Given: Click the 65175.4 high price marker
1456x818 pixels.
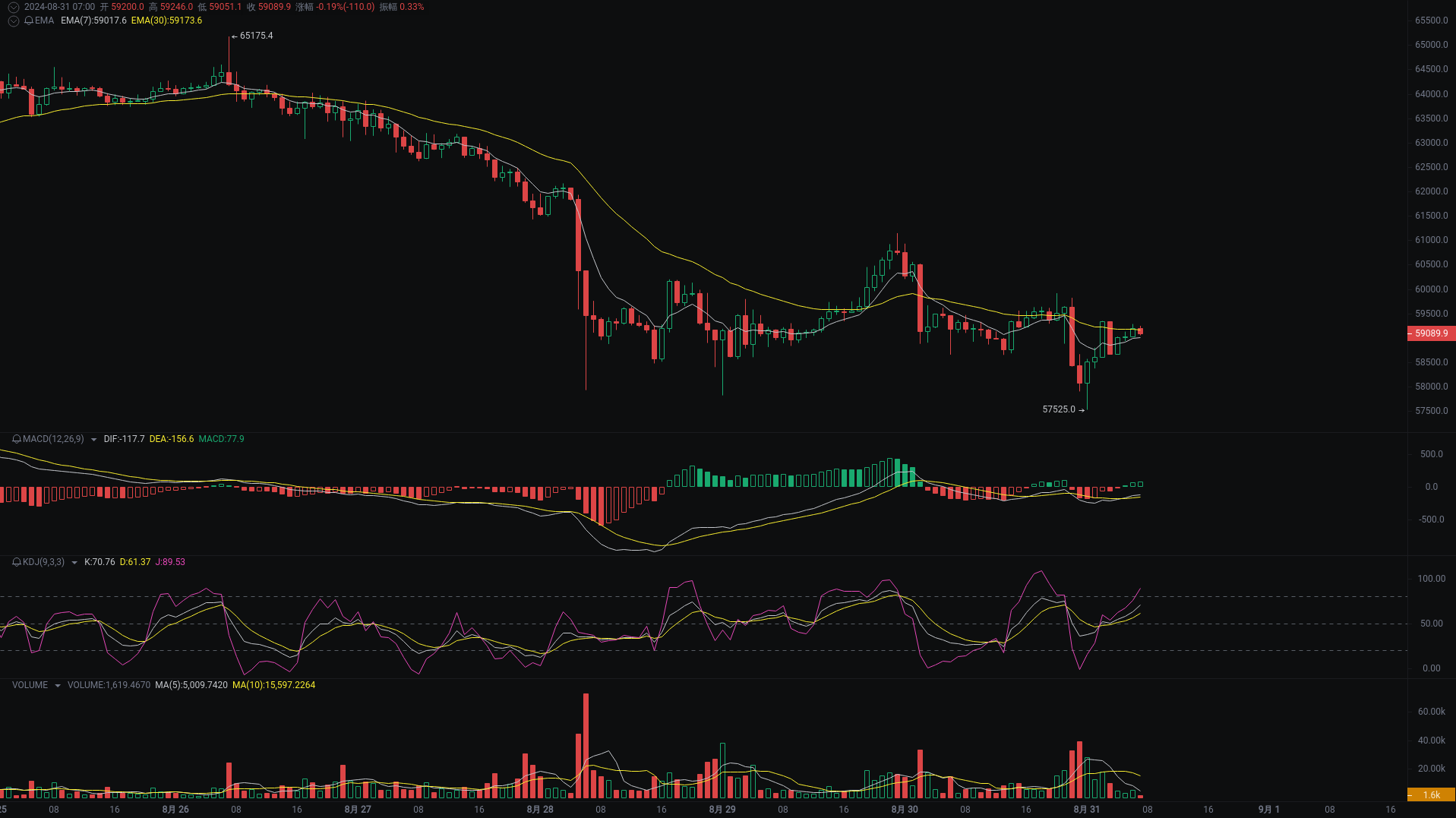Looking at the screenshot, I should [257, 35].
